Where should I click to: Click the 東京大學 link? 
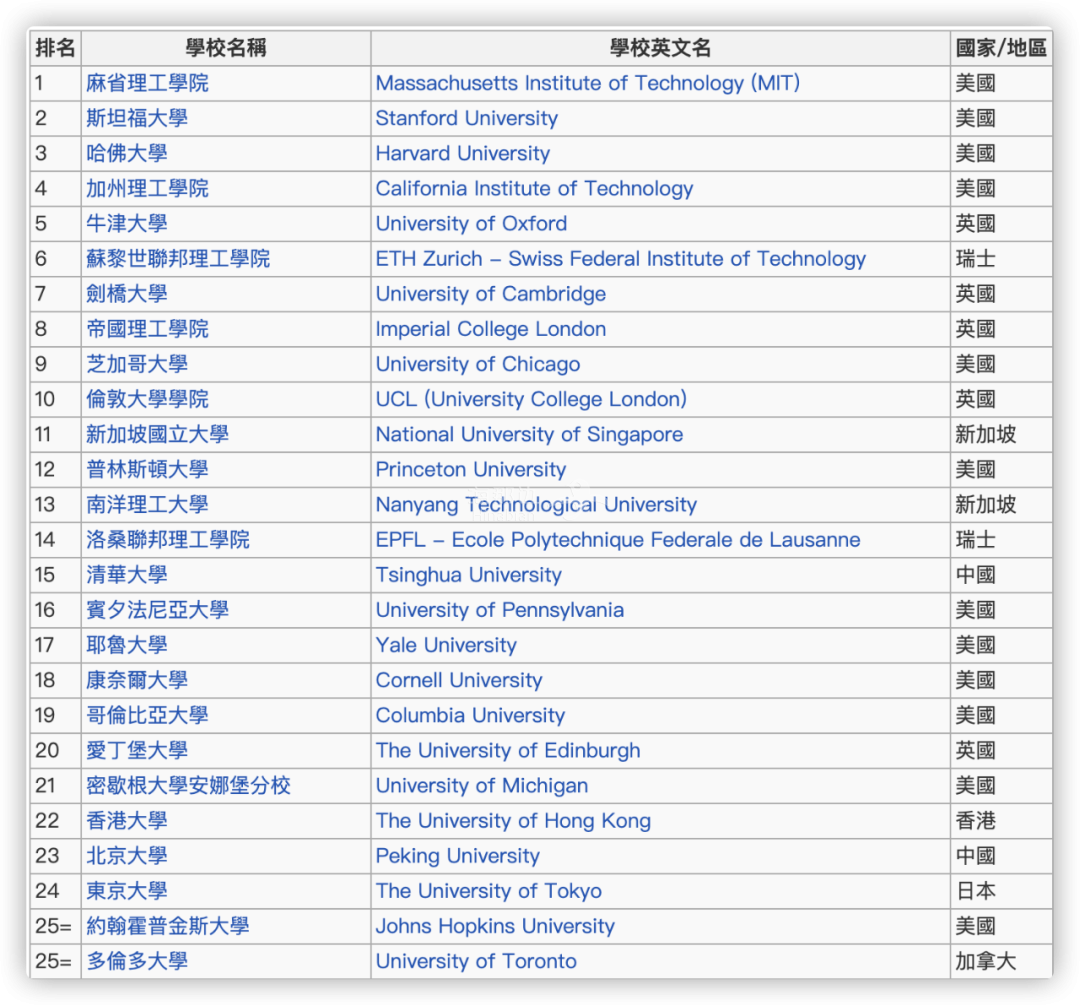click(126, 891)
